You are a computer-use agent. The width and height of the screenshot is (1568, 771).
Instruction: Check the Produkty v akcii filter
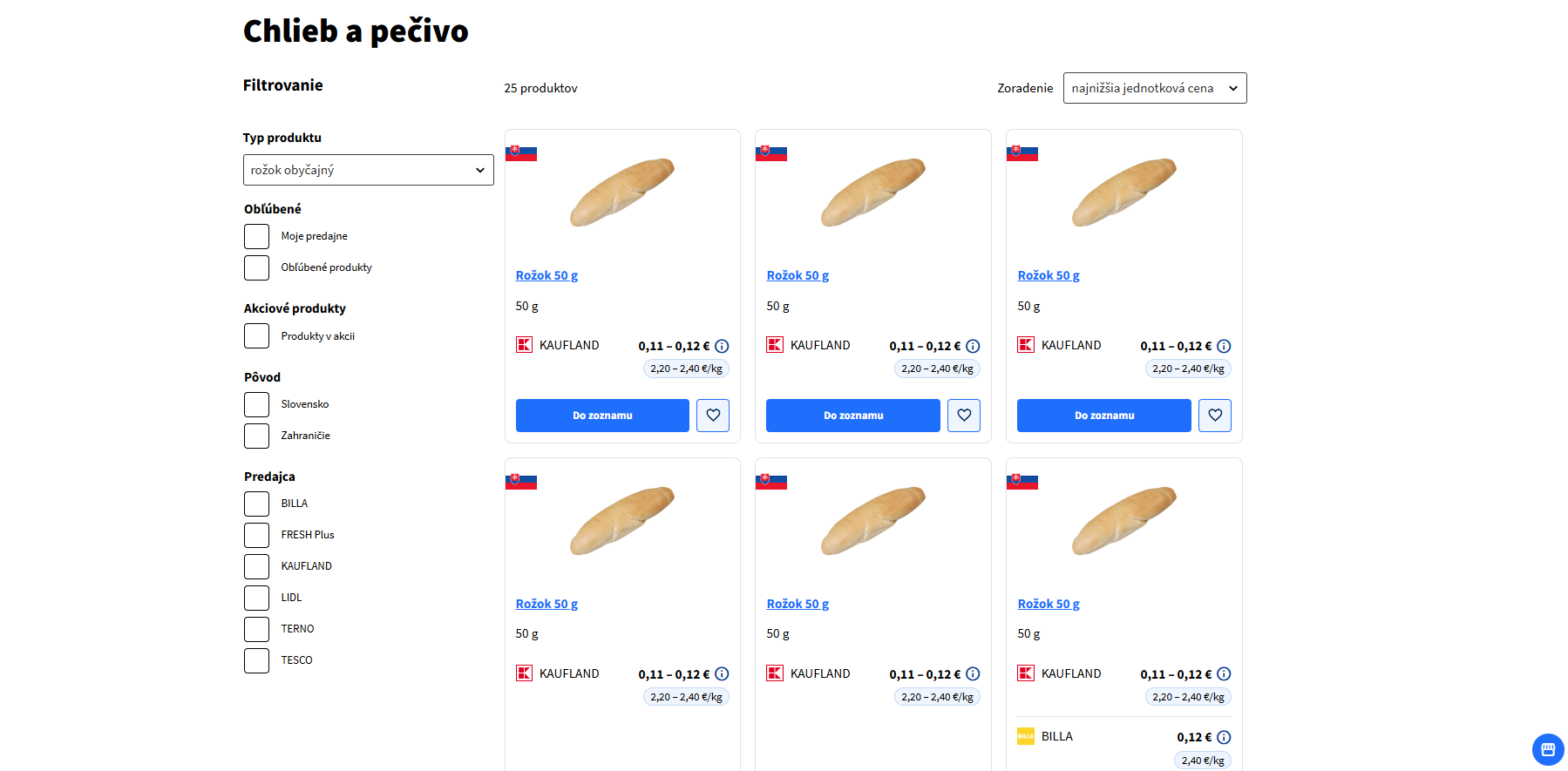click(257, 336)
